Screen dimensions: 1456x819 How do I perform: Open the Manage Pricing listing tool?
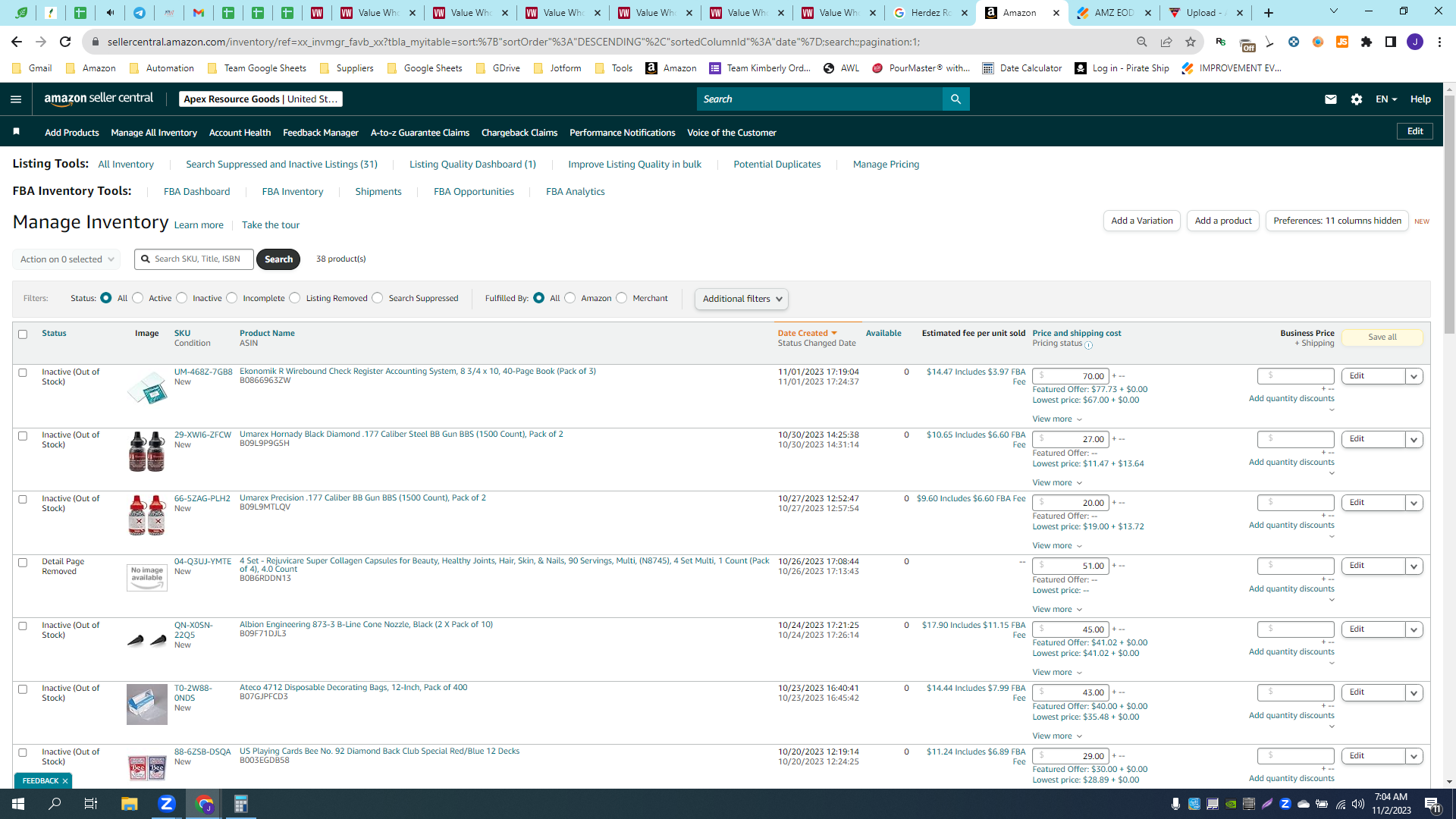point(886,165)
